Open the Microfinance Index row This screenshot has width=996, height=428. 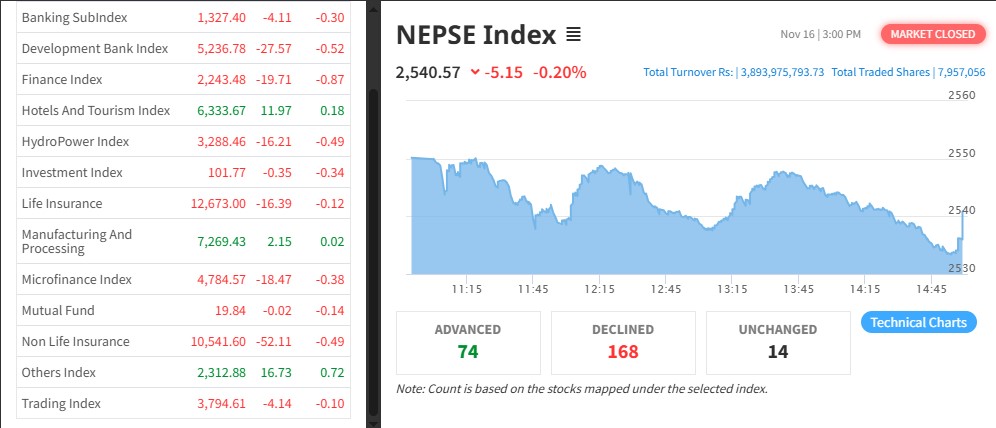pos(77,280)
